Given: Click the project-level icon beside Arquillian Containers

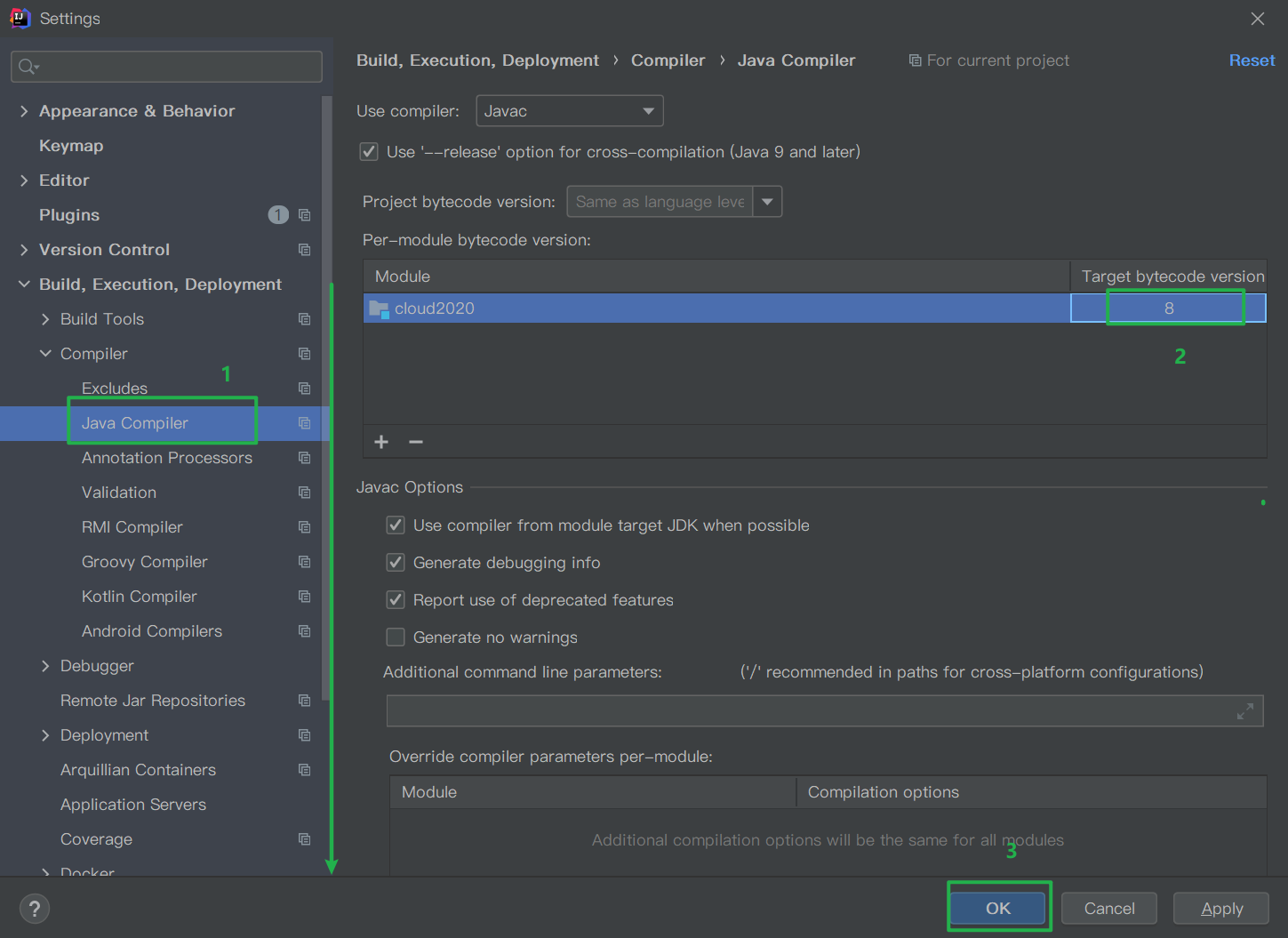Looking at the screenshot, I should click(x=305, y=770).
